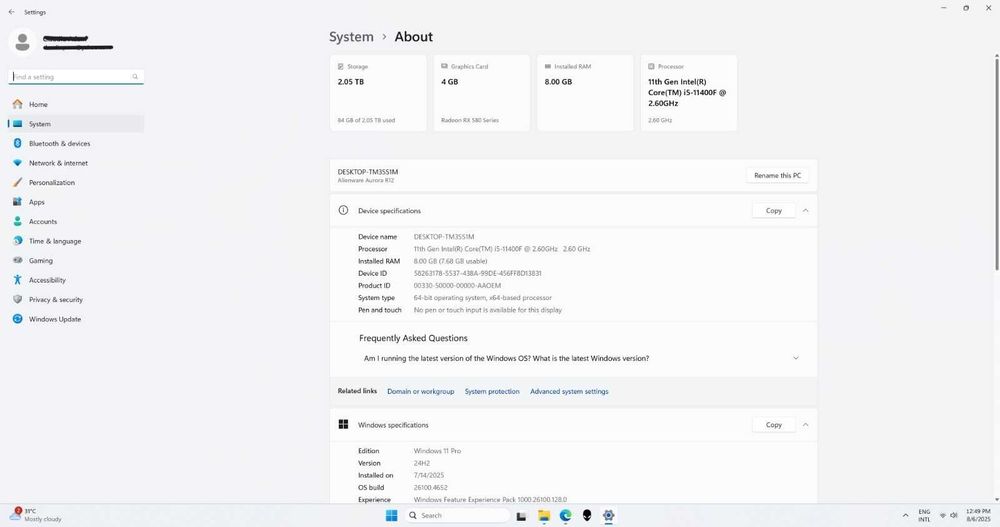
Task: Open the Installed RAM 8.00 GB card
Action: [x=585, y=93]
